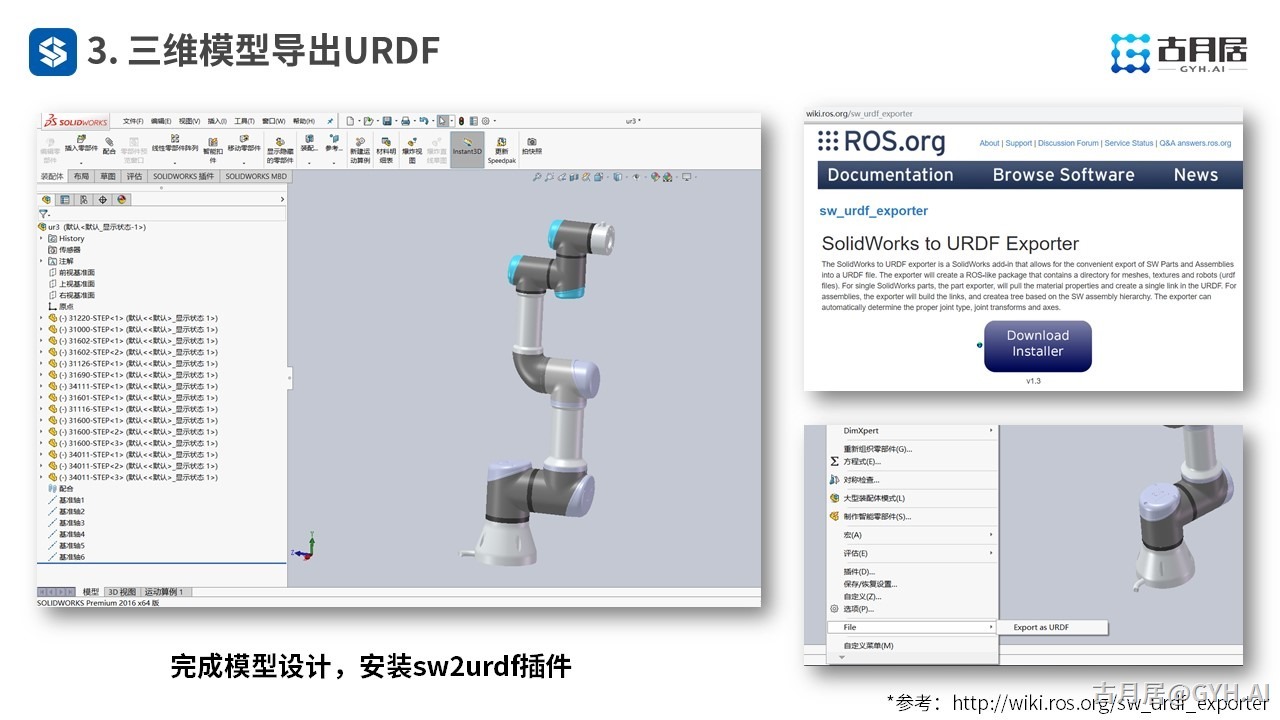The image size is (1280, 720).
Task: Click Q&A answers.ros.org link
Action: [1195, 143]
